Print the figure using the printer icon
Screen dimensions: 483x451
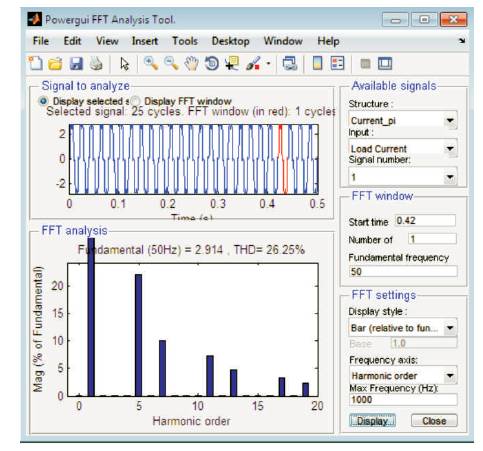[96, 63]
